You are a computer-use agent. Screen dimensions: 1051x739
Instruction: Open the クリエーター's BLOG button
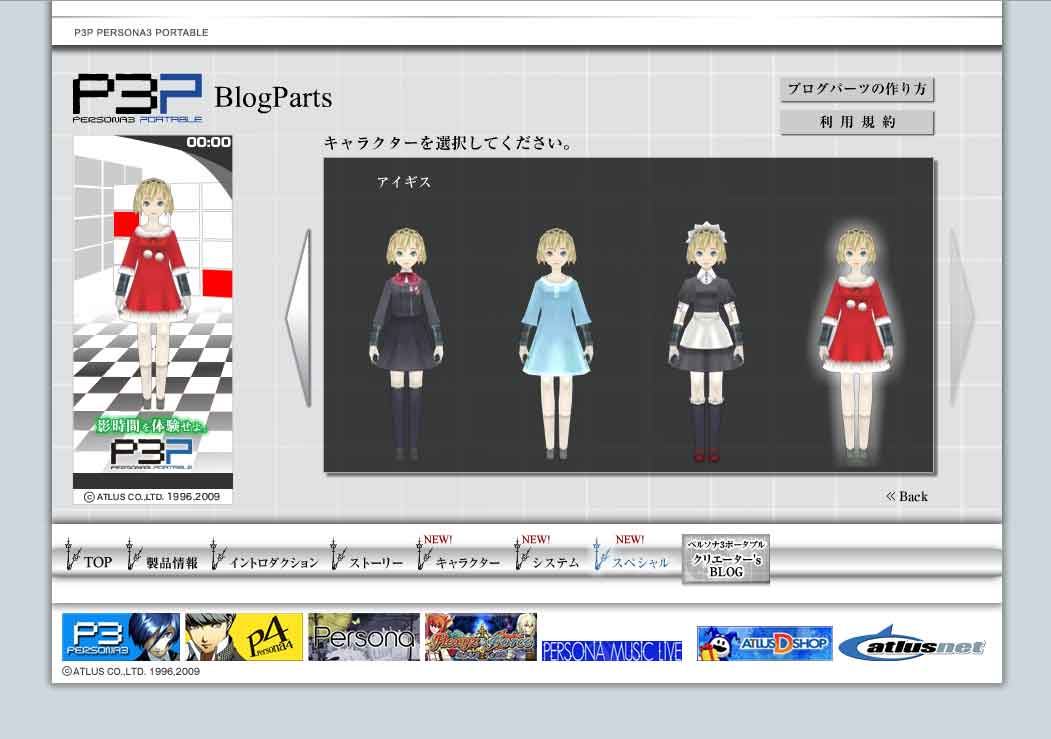pos(726,559)
